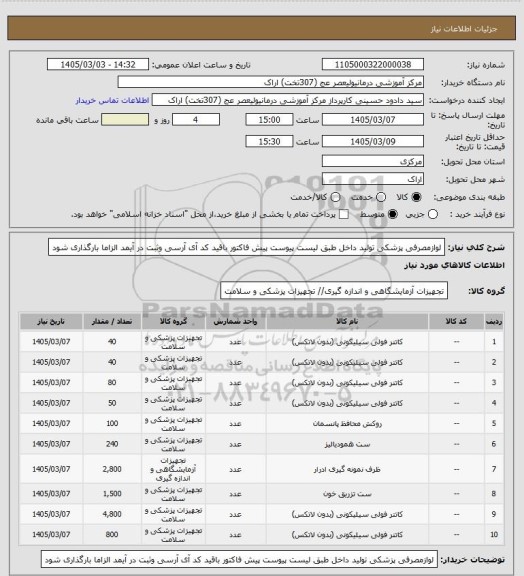Click the جزئیات اطلاعات نیاز header title
This screenshot has width=524, height=576.
pos(464,29)
